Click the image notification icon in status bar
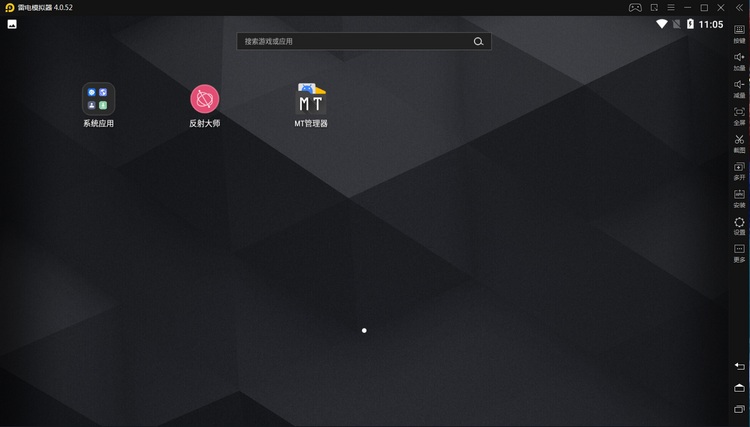The height and width of the screenshot is (427, 750). (x=12, y=24)
